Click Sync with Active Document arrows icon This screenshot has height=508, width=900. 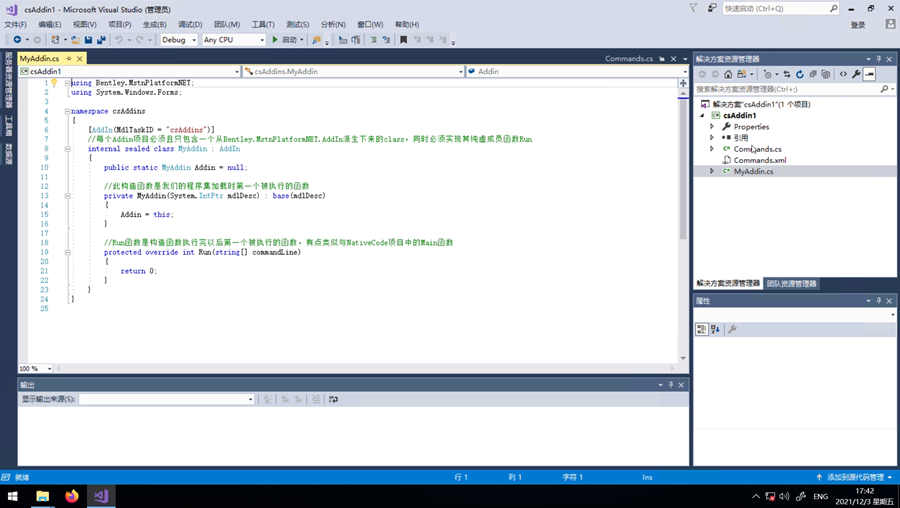pos(787,74)
